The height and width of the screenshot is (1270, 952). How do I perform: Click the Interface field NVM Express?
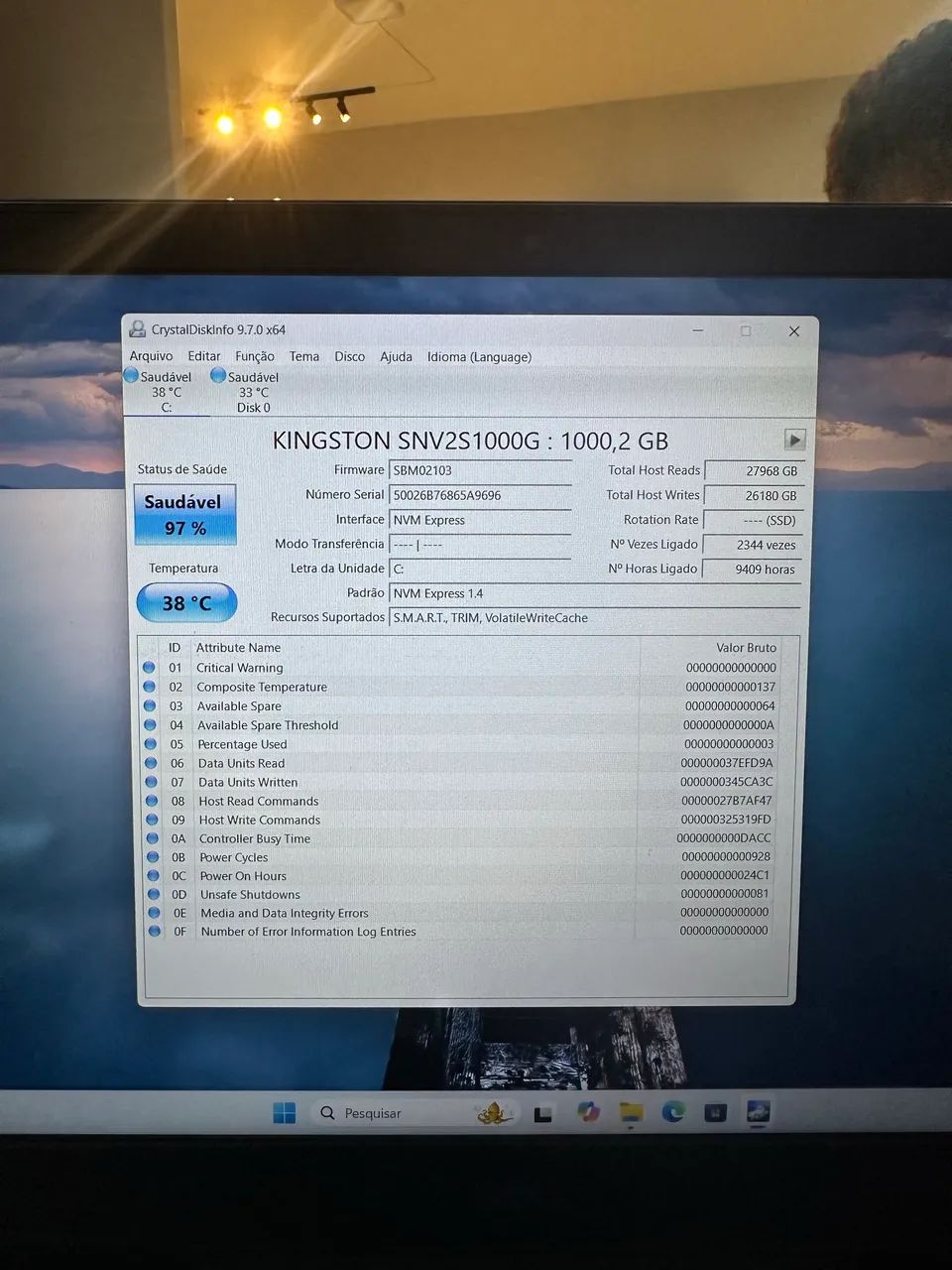[481, 520]
